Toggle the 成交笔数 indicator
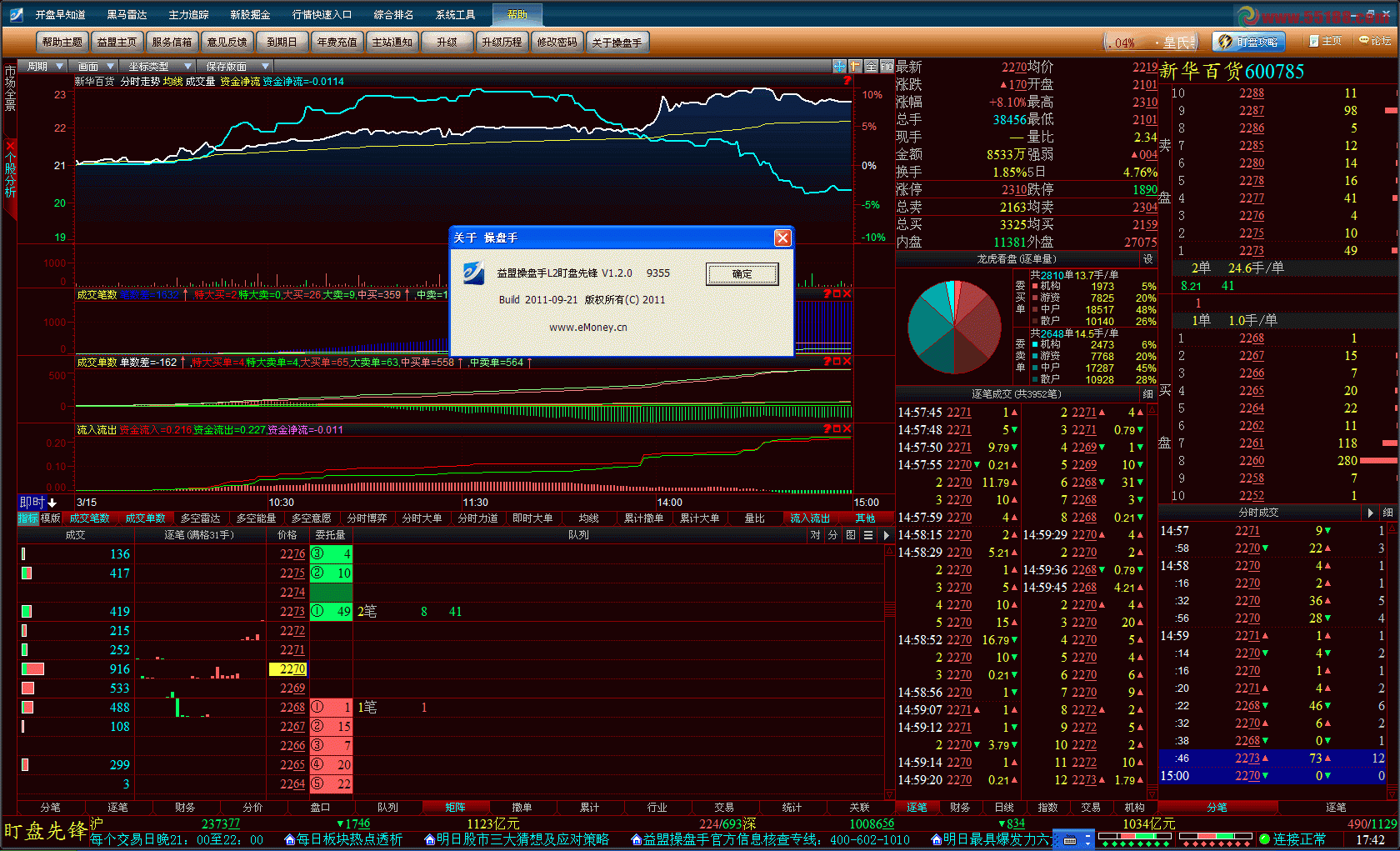Viewport: 1400px width, 851px height. click(90, 518)
